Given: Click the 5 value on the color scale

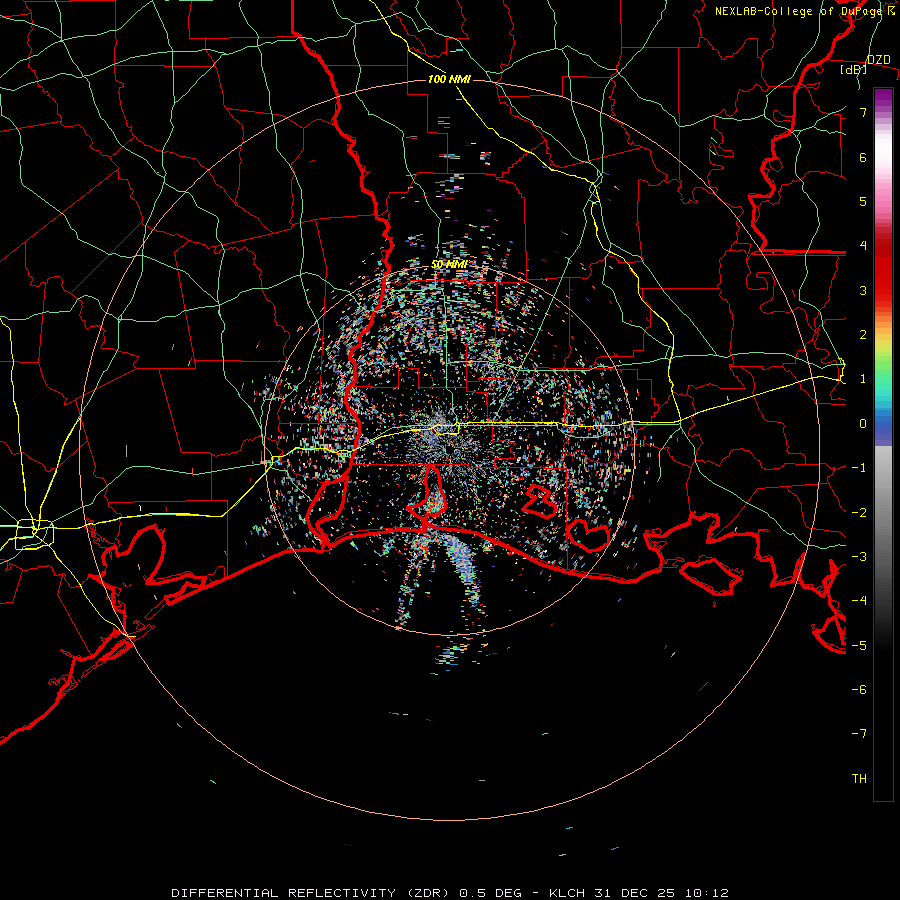Looking at the screenshot, I should click(863, 201).
